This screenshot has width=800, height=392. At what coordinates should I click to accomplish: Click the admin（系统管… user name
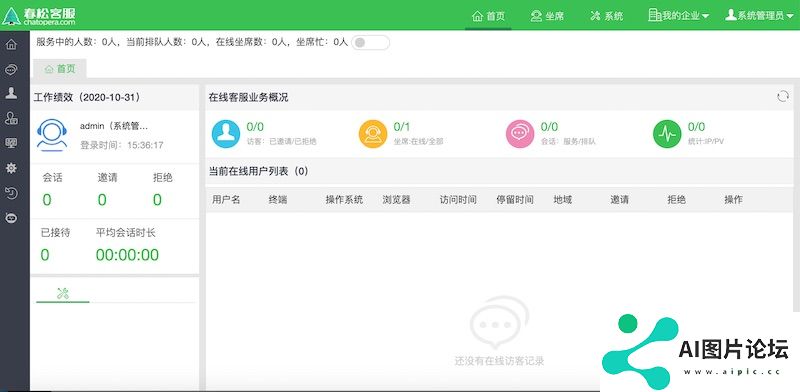tap(114, 126)
